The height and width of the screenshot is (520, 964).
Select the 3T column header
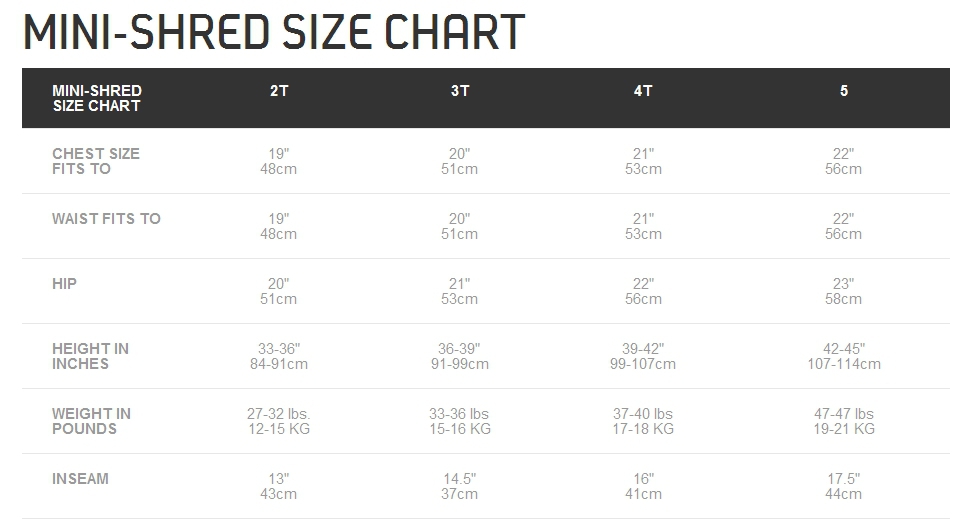click(460, 91)
